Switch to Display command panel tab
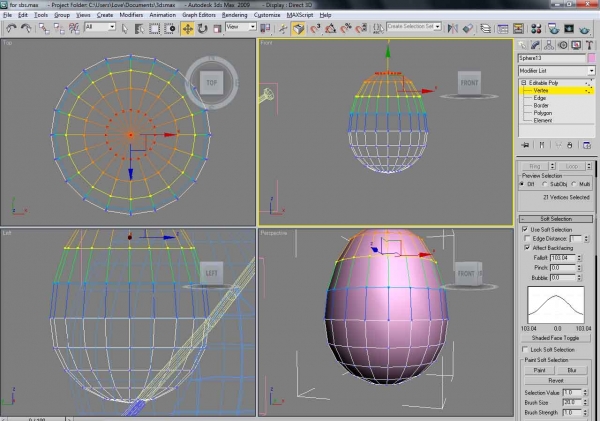Screen dimensions: 600x421 [576, 45]
